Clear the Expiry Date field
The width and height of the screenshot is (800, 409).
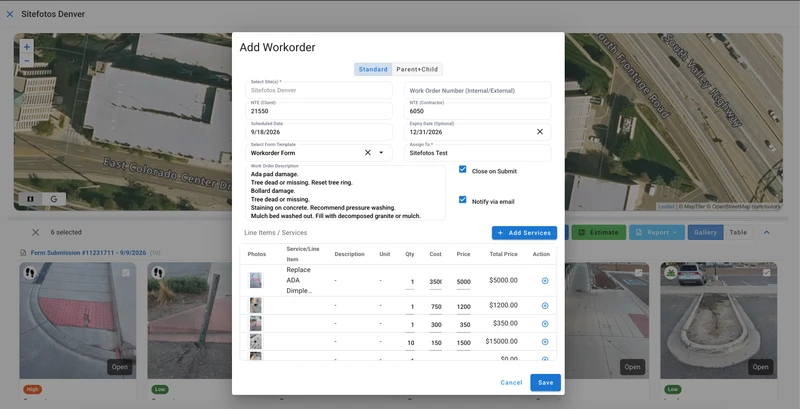pos(540,132)
